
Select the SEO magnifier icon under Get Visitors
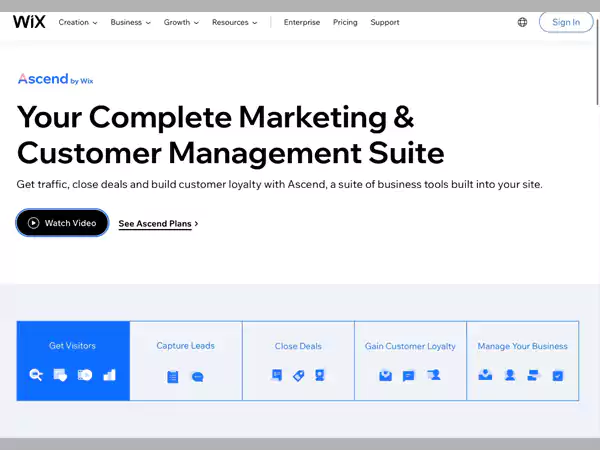coord(36,375)
